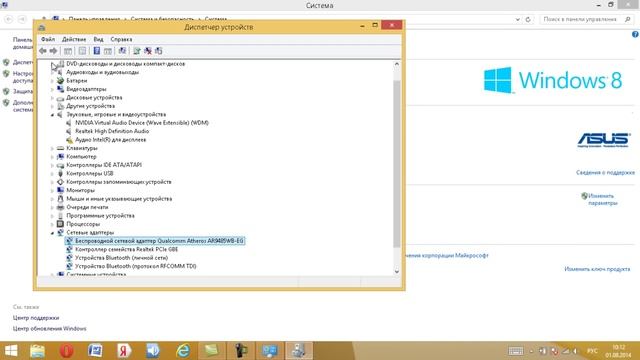Collapse the Сетевые адаптеры node
Screen dimensions: 640x360
point(52,233)
